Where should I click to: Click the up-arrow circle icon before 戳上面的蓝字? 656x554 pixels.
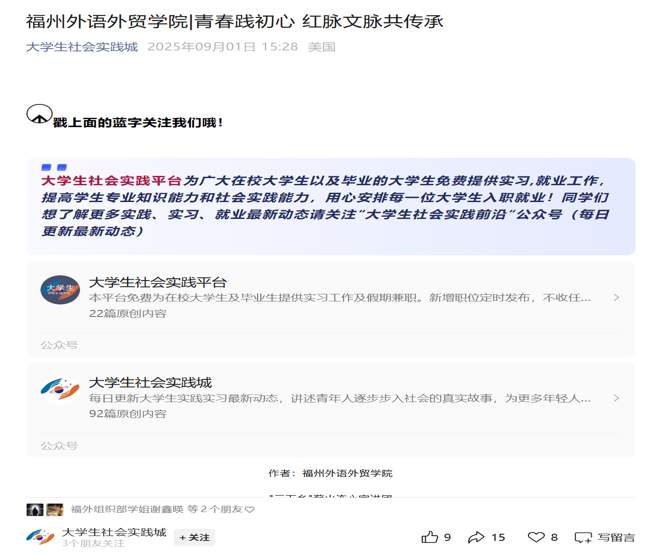coord(39,114)
